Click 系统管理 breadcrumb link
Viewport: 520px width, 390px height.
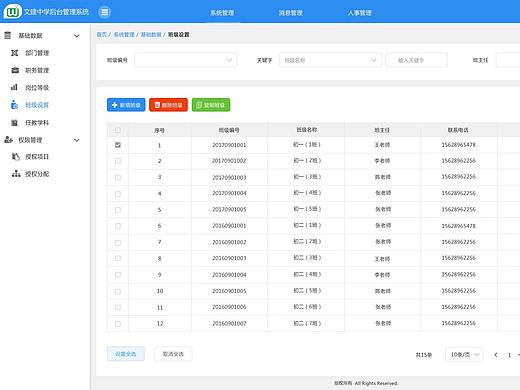click(124, 34)
